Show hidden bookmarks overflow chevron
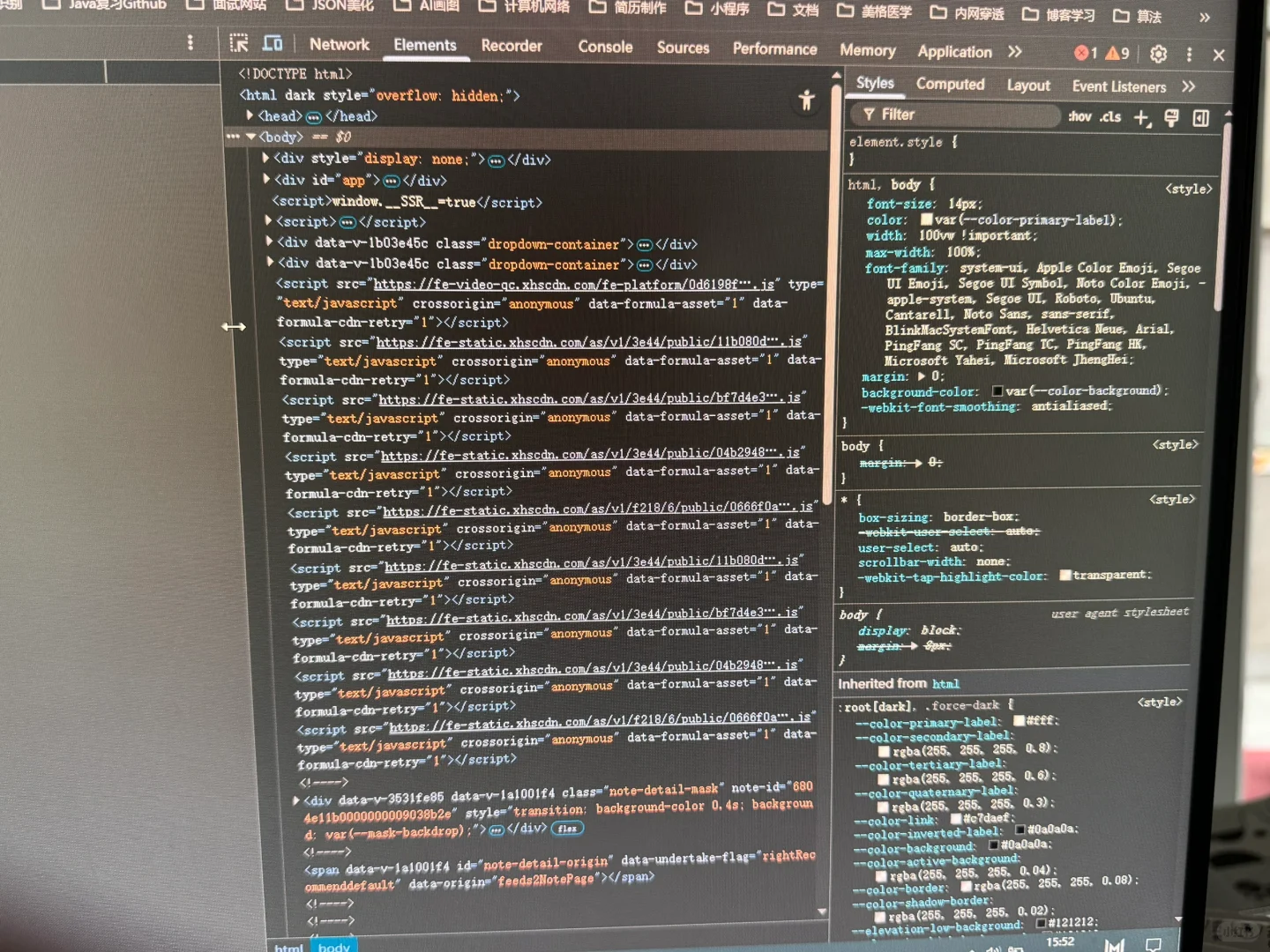 pos(1205,18)
